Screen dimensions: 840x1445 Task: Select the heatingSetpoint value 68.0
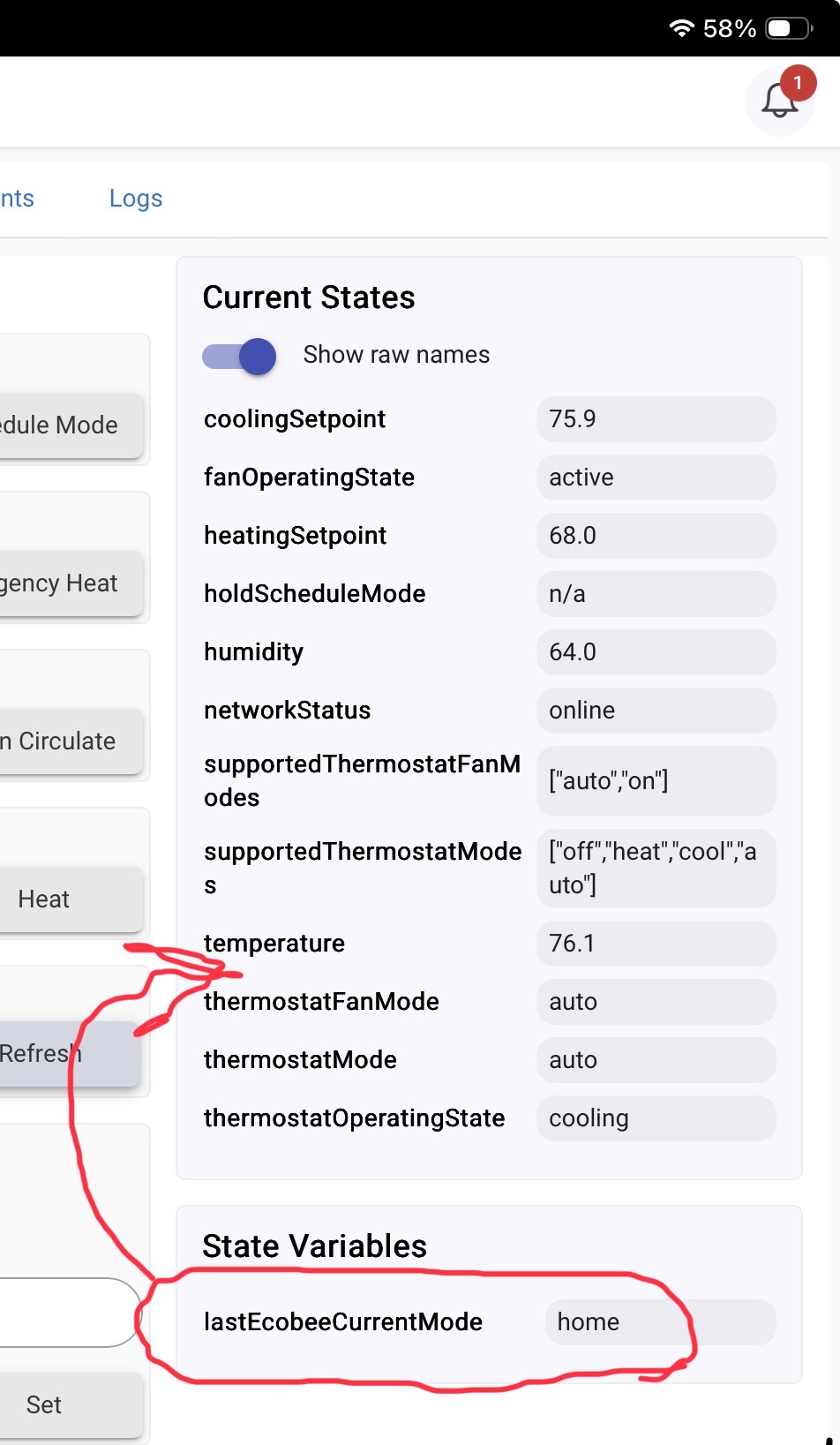click(x=656, y=536)
